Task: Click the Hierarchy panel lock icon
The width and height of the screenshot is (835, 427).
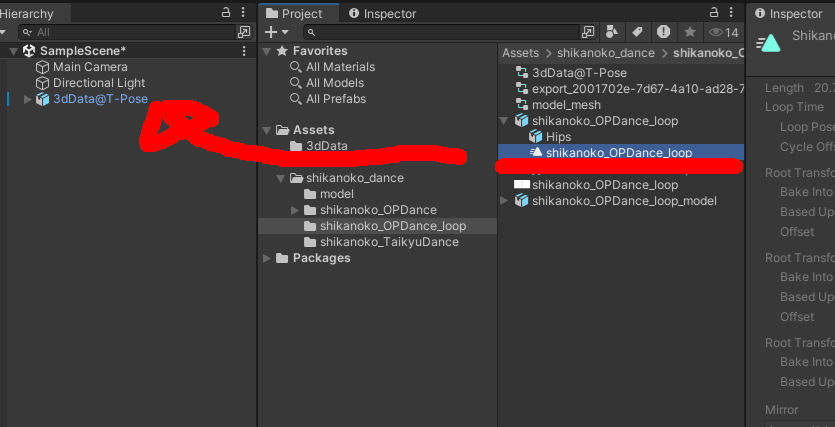Action: coord(226,13)
